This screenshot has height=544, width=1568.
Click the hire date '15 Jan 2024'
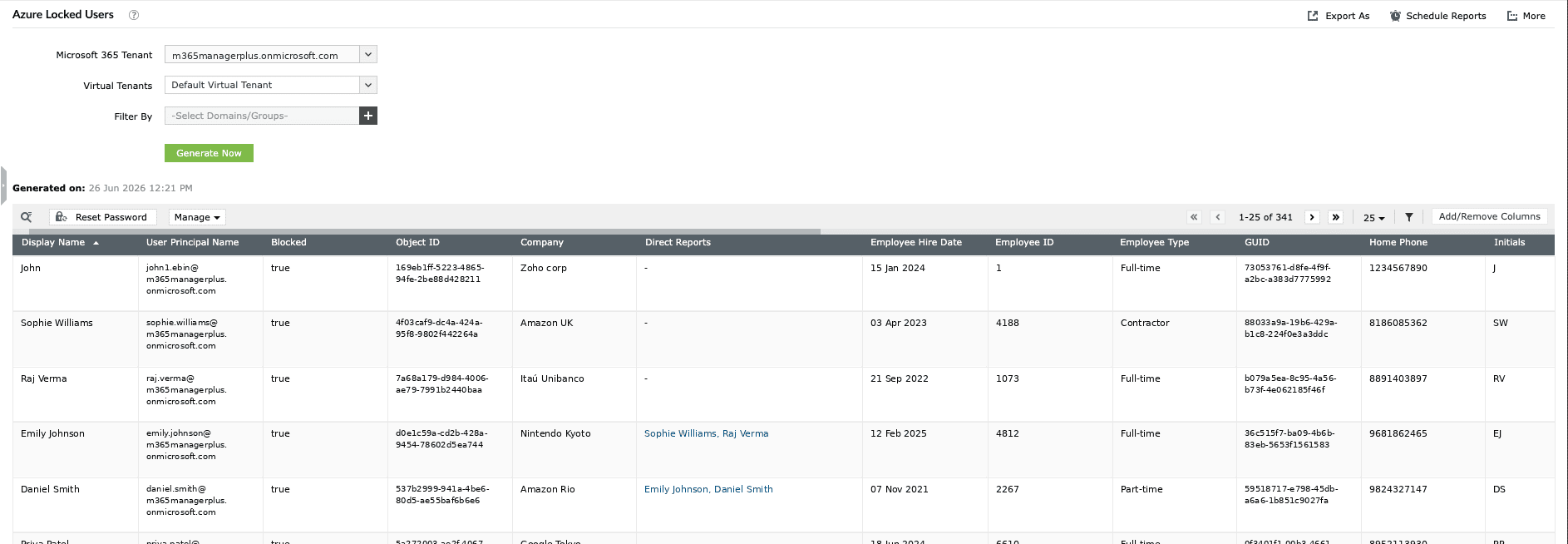pyautogui.click(x=898, y=268)
